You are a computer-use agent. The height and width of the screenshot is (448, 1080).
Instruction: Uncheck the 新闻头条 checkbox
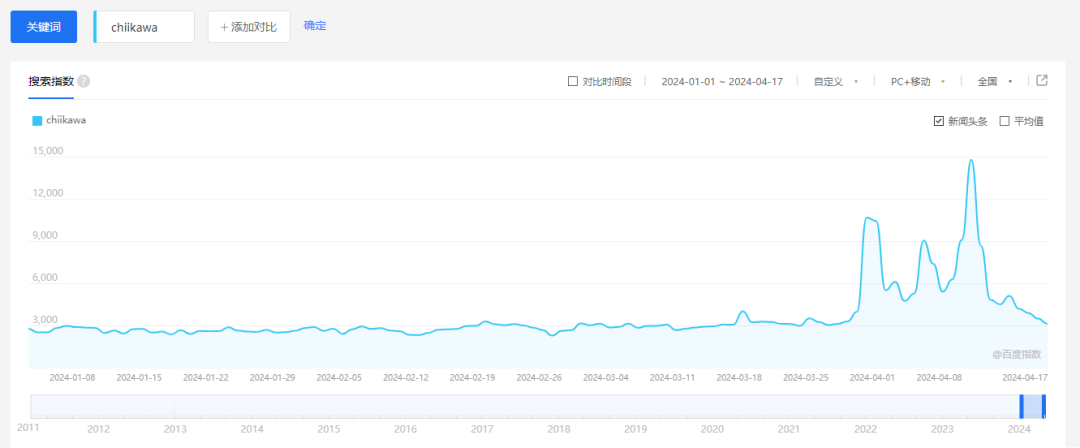click(x=938, y=121)
